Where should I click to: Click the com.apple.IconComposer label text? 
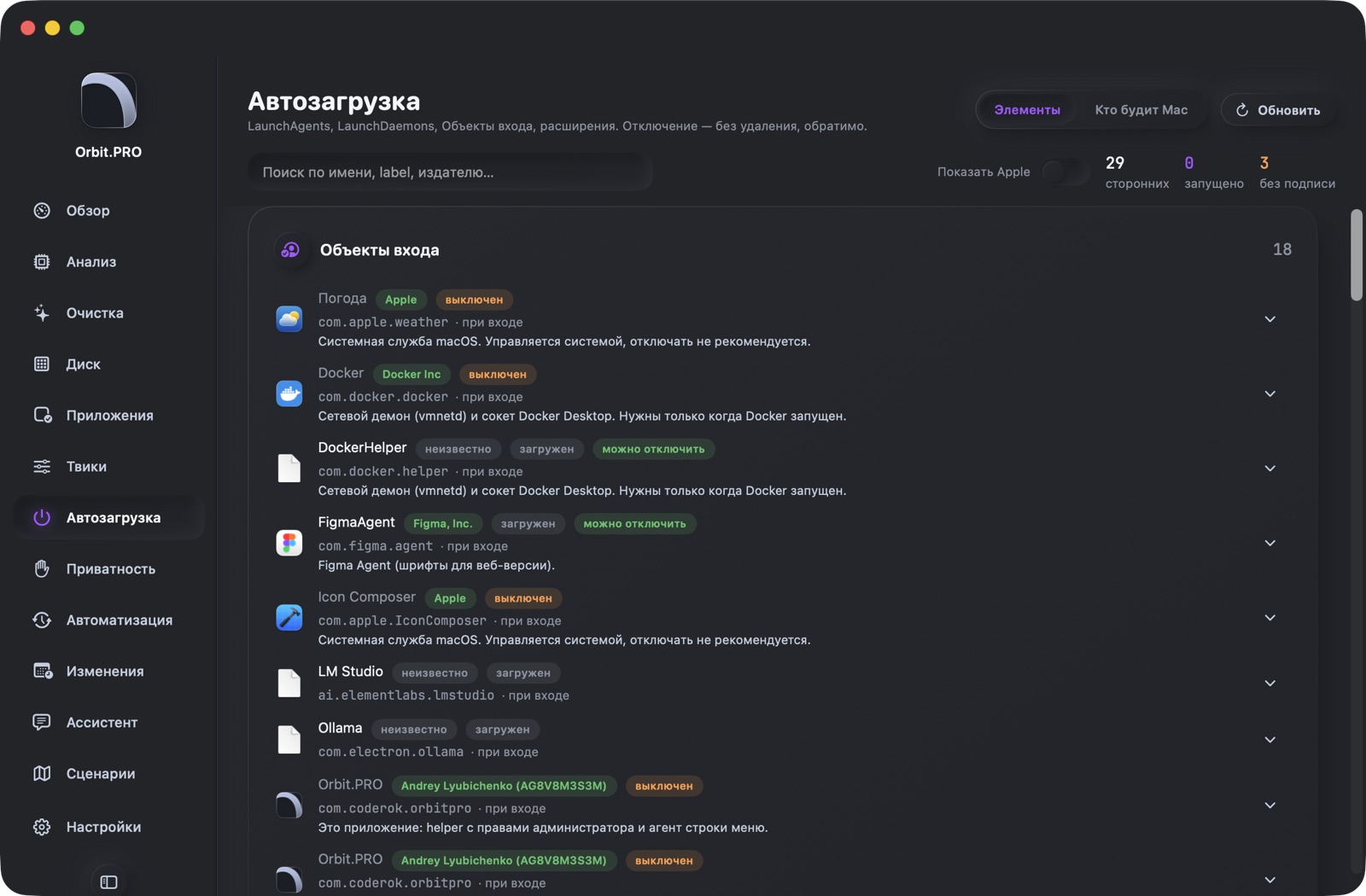(x=402, y=621)
